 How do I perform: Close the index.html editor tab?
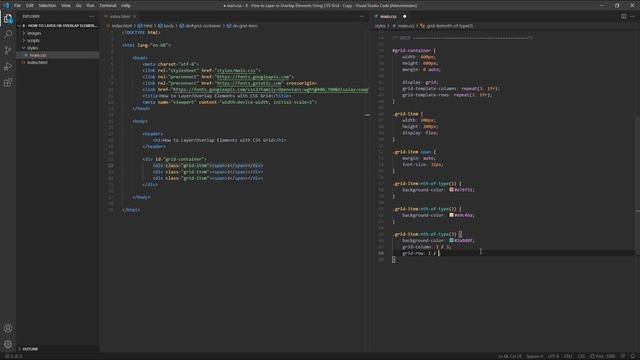[134, 16]
